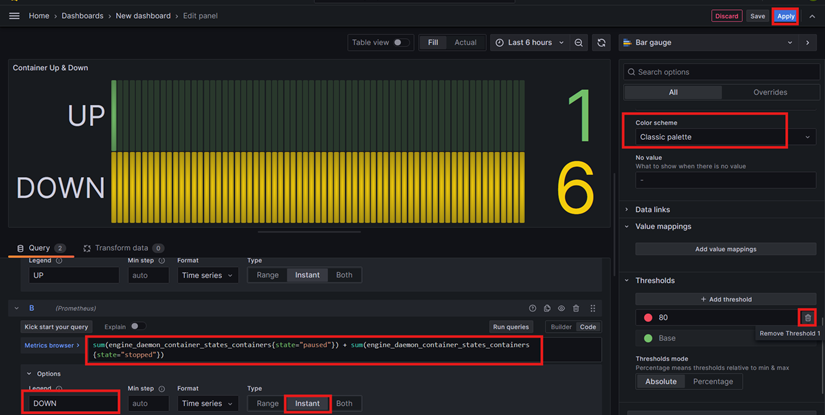
Task: Set thresholds mode to Percentage
Action: click(713, 381)
